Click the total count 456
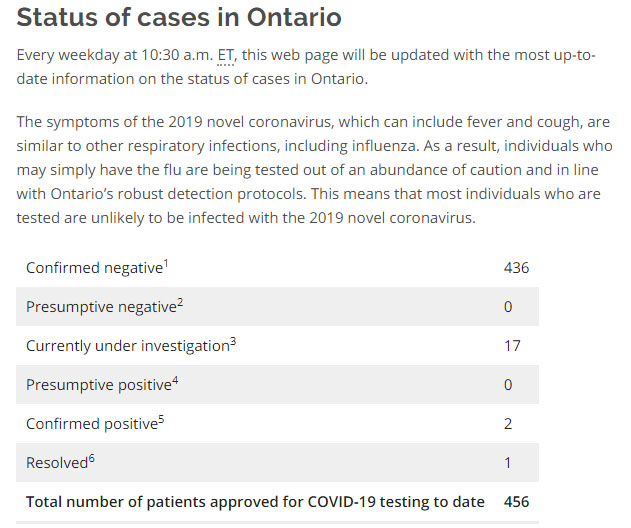The image size is (631, 528). tap(516, 501)
